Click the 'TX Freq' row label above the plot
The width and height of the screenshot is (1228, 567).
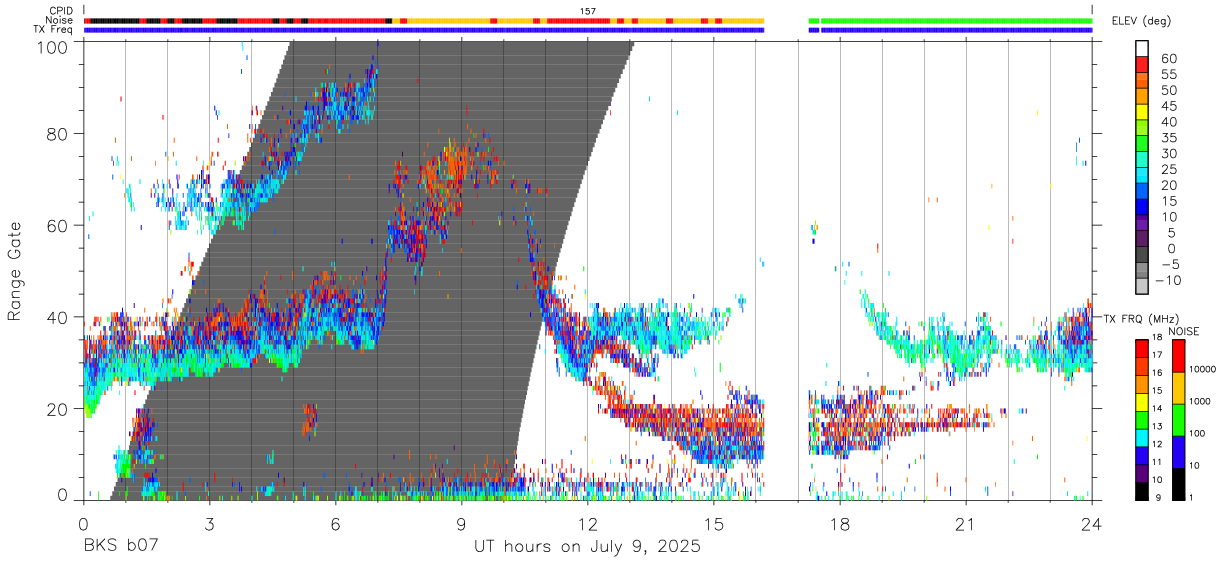click(x=54, y=30)
